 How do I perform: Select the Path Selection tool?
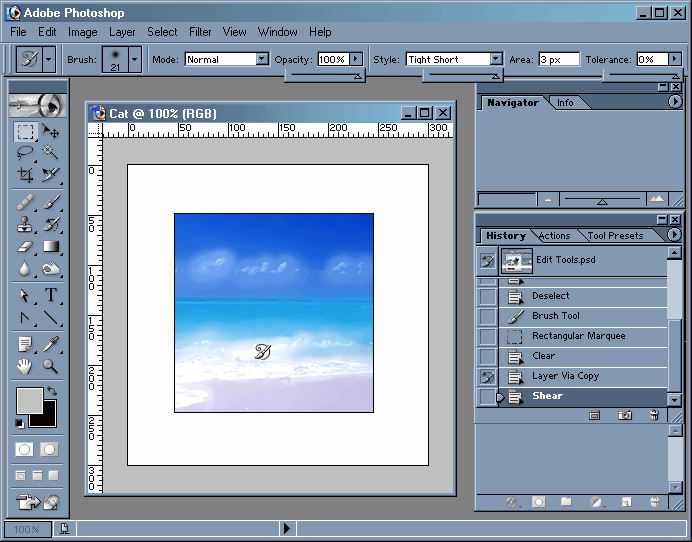25,295
